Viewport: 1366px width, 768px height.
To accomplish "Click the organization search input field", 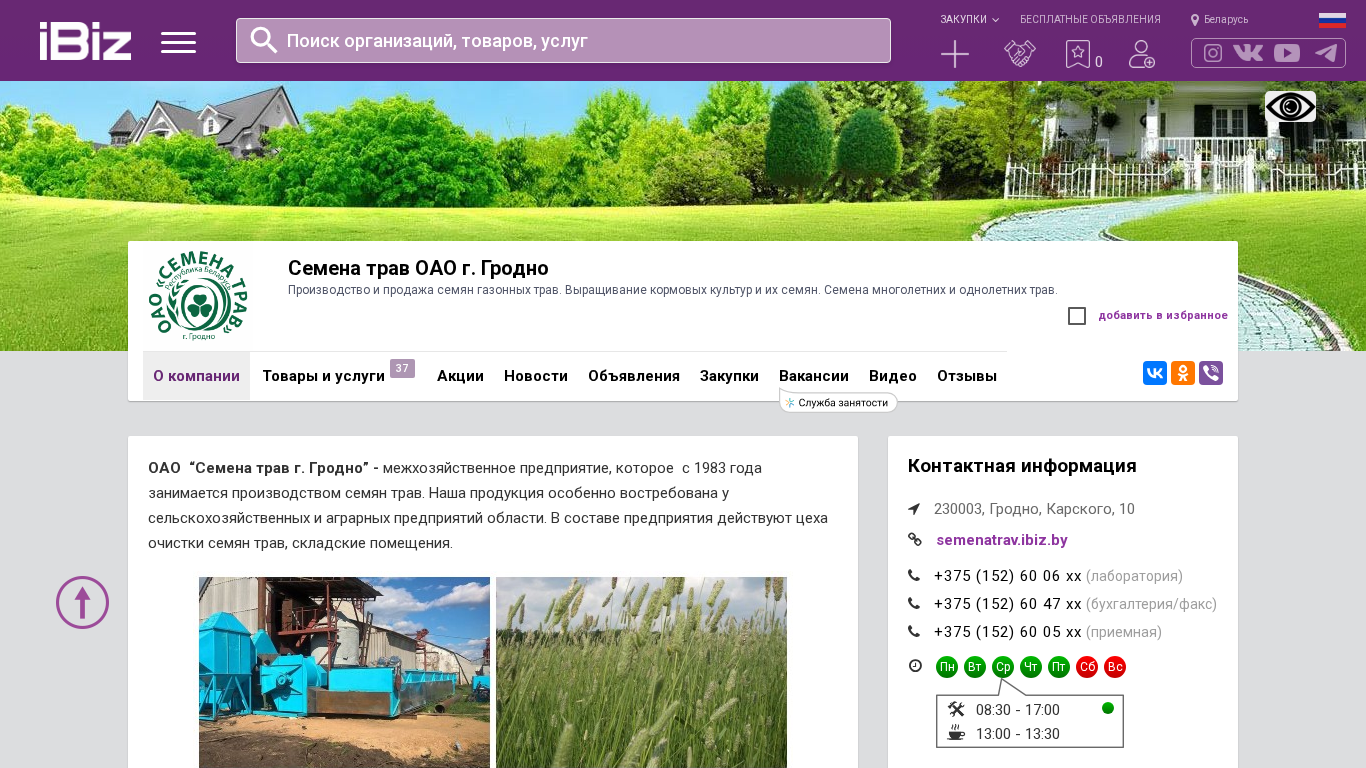I will (x=580, y=41).
